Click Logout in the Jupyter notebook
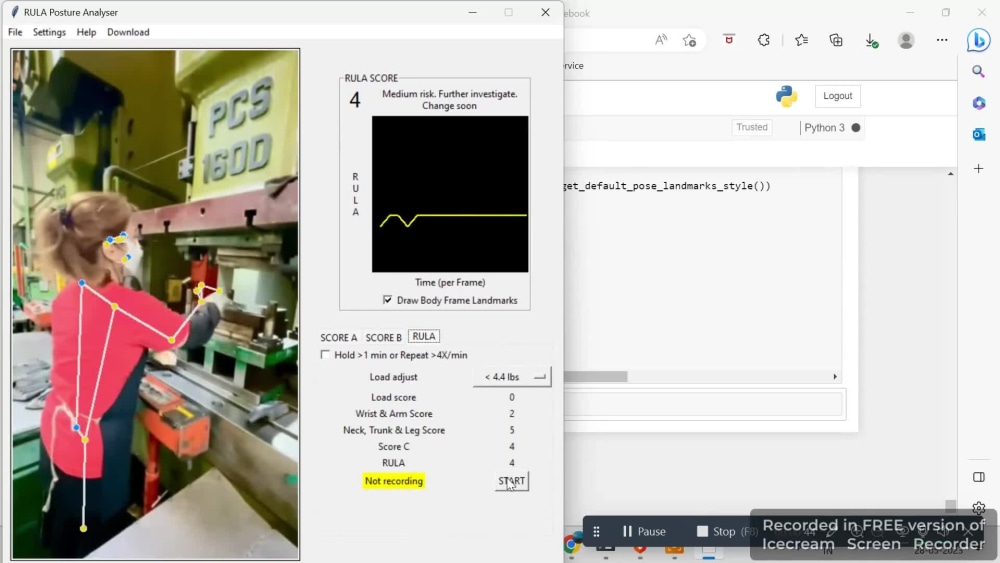Image resolution: width=1000 pixels, height=563 pixels. pyautogui.click(x=837, y=96)
